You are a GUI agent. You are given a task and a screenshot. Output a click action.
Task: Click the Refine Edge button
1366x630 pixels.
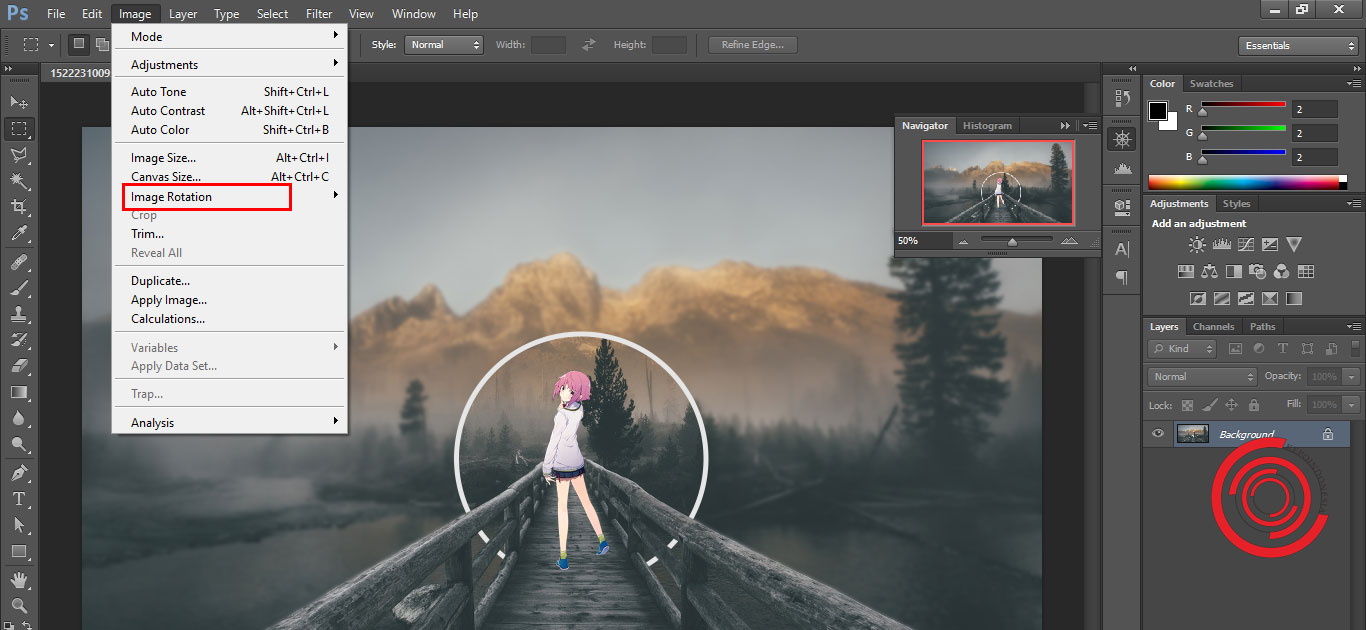click(752, 45)
